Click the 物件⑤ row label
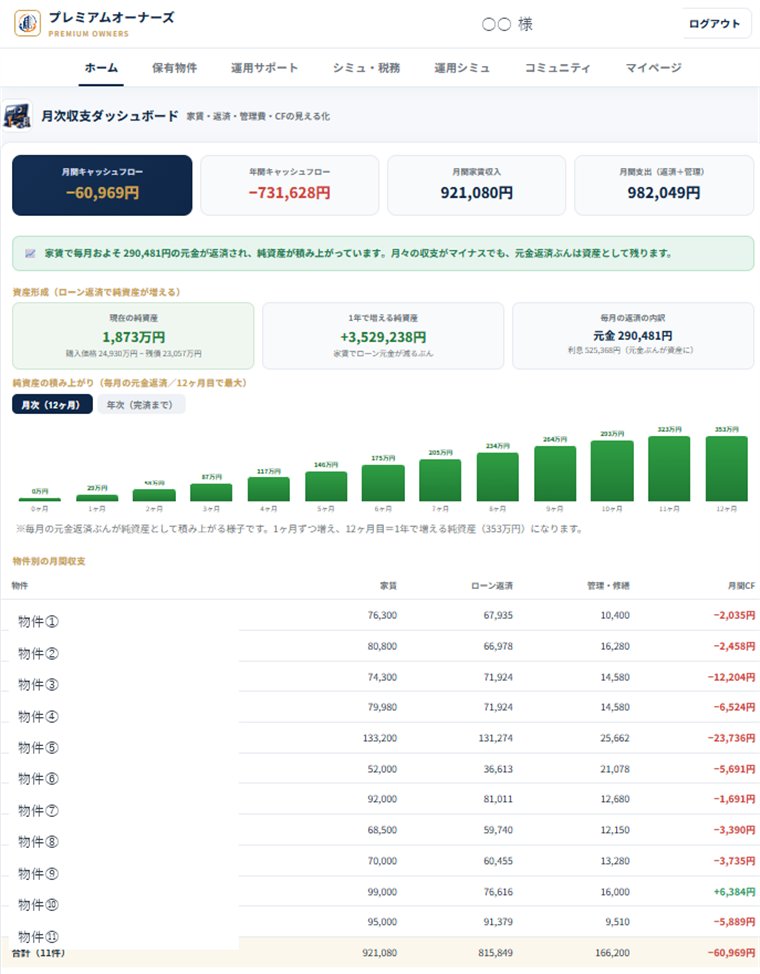Image resolution: width=760 pixels, height=974 pixels. [x=38, y=747]
